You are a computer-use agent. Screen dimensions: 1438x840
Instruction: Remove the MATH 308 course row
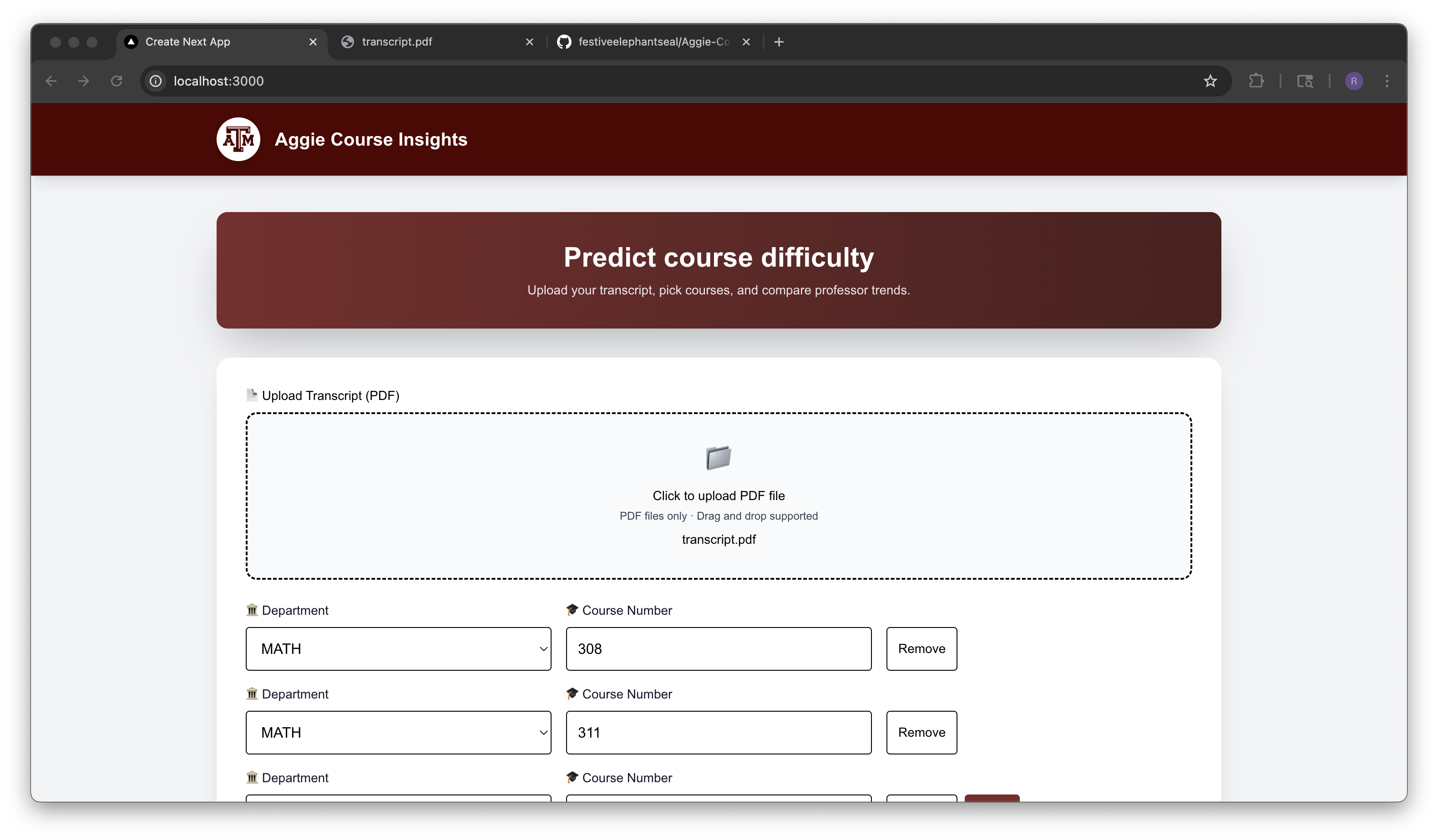921,649
